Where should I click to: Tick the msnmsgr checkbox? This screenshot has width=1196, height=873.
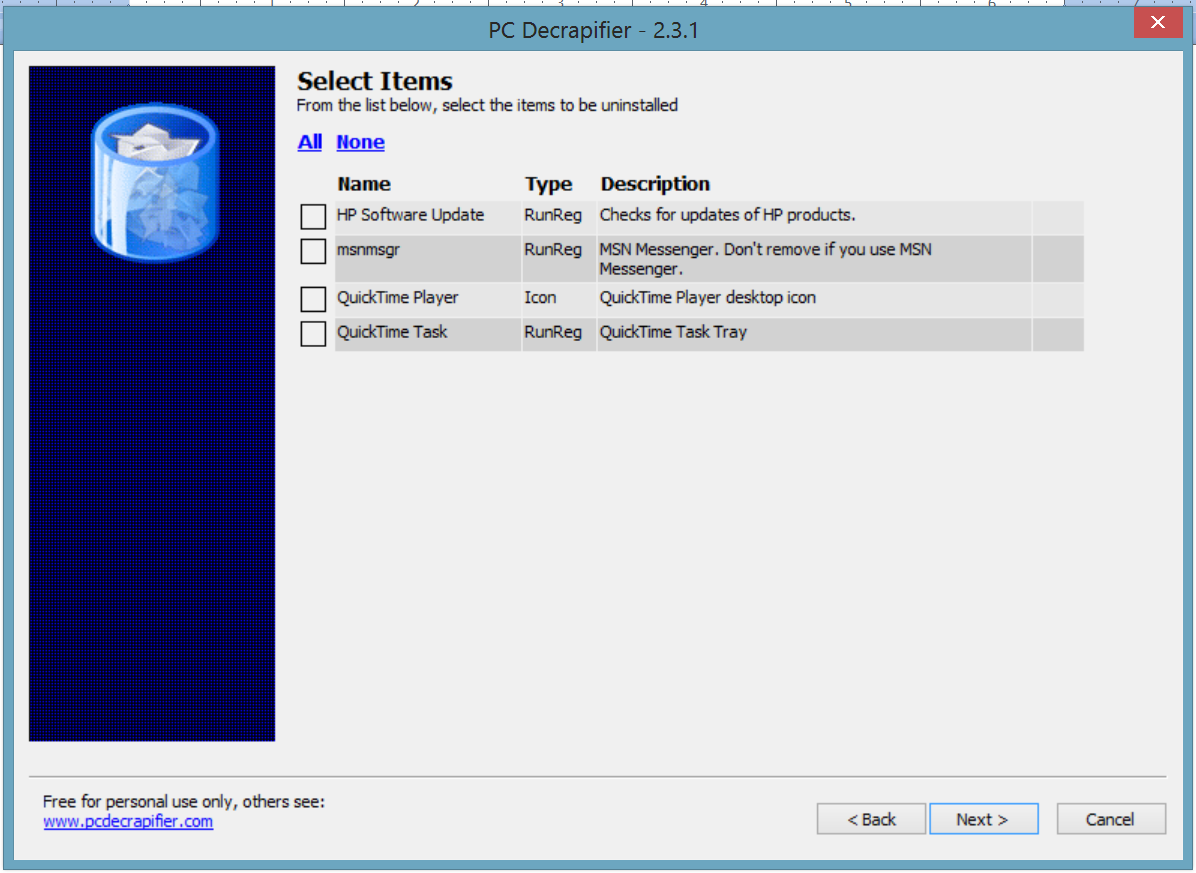pos(313,251)
